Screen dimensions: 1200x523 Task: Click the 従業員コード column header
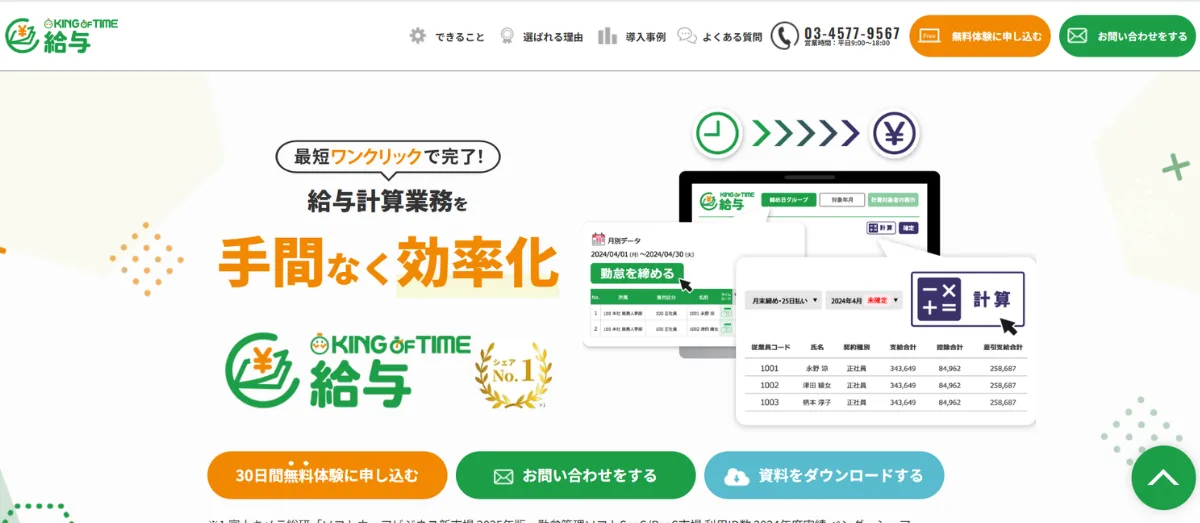pos(770,347)
